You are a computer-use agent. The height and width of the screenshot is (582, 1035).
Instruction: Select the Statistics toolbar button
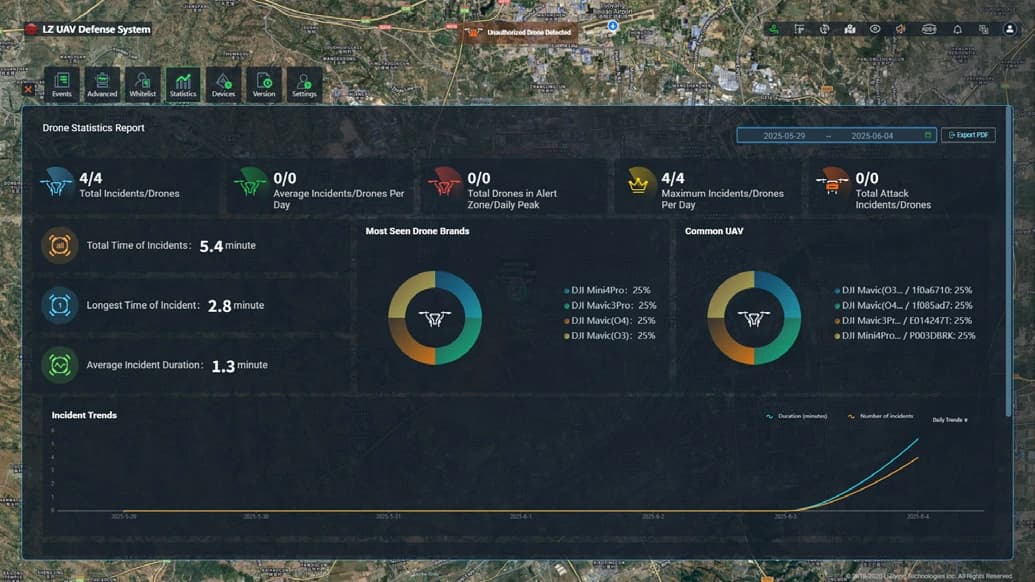tap(183, 84)
